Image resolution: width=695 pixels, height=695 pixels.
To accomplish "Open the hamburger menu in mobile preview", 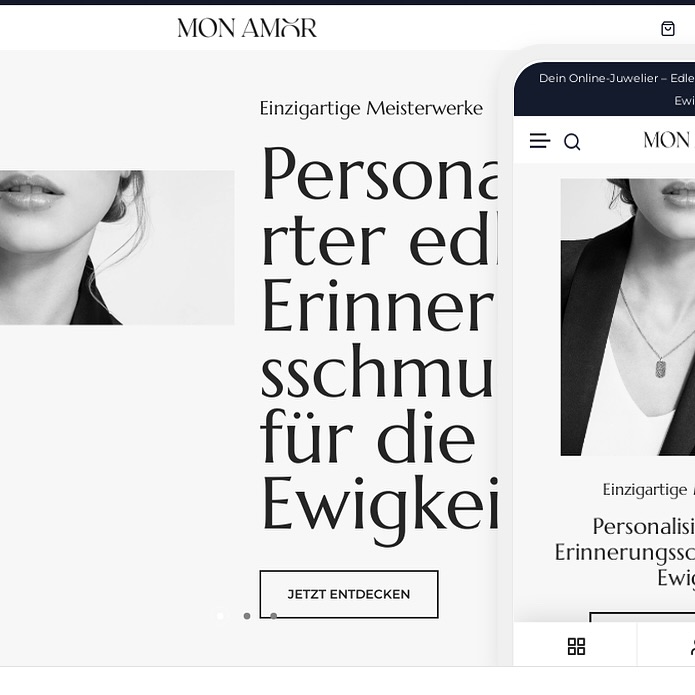I will tap(539, 141).
